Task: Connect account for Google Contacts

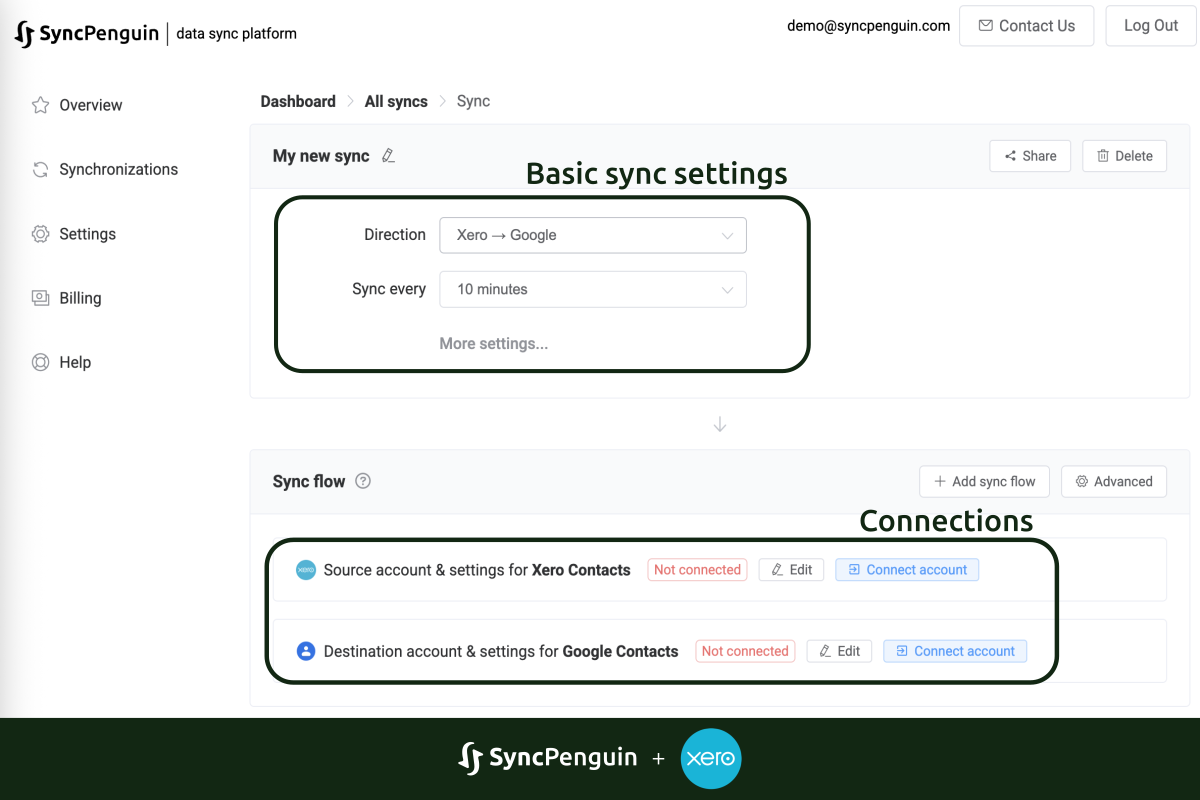Action: [x=955, y=651]
